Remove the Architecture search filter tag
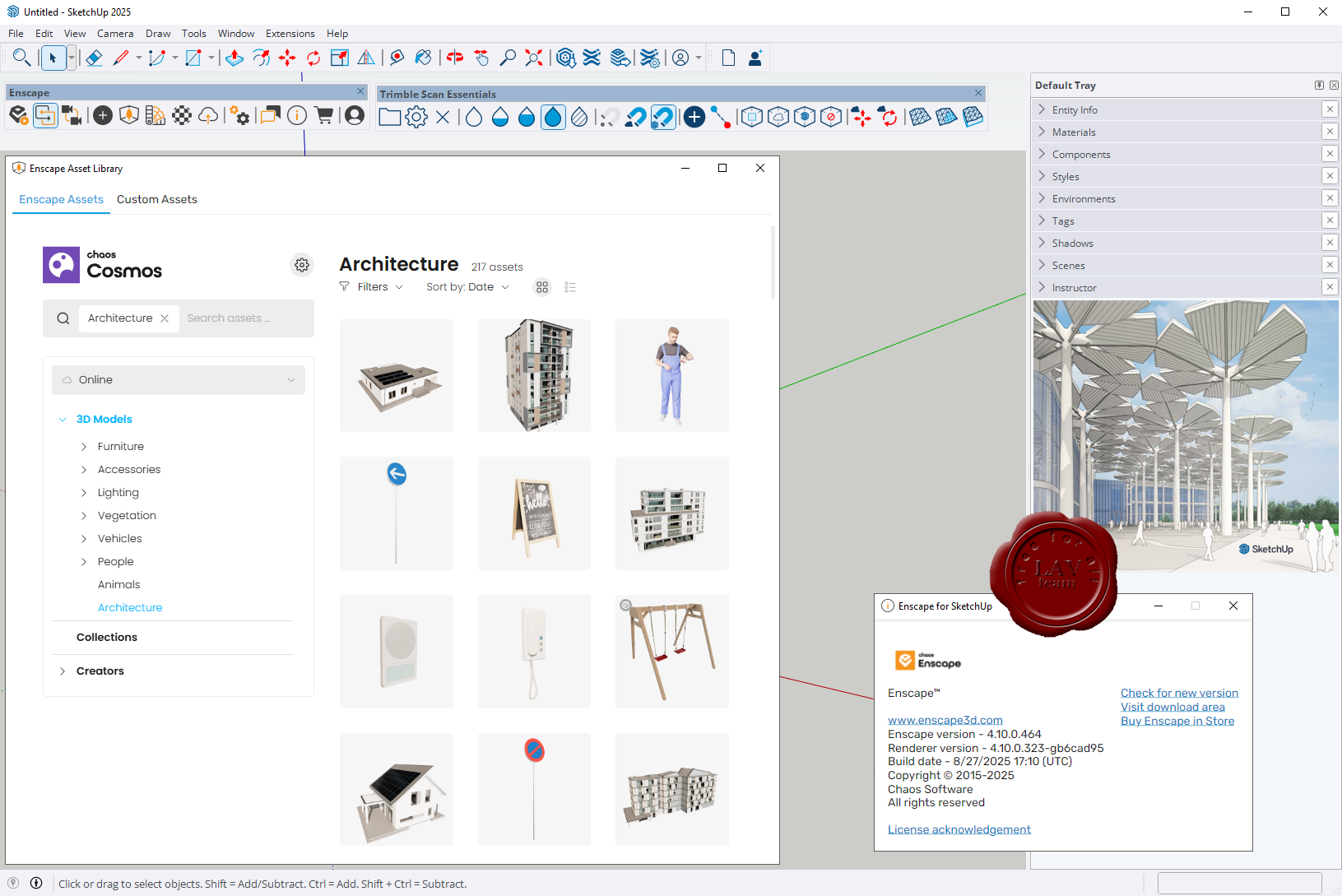 [165, 318]
